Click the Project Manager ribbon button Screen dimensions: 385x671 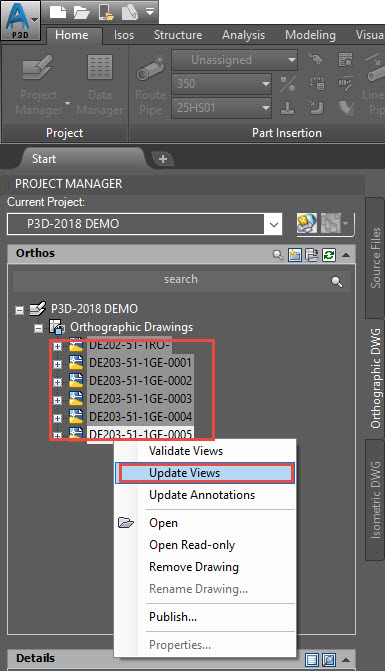(x=38, y=86)
